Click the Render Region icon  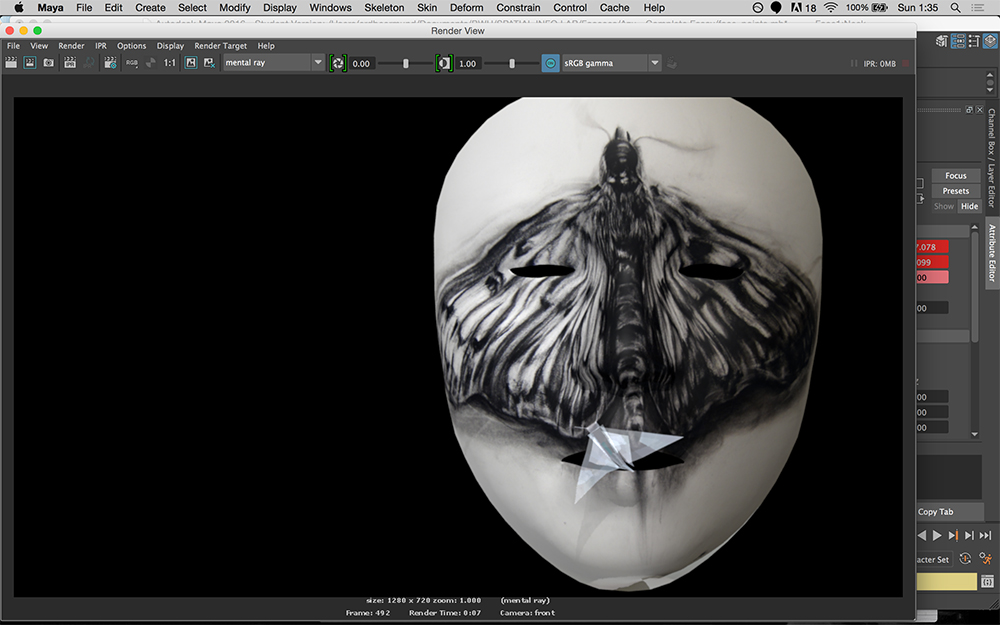click(x=30, y=63)
